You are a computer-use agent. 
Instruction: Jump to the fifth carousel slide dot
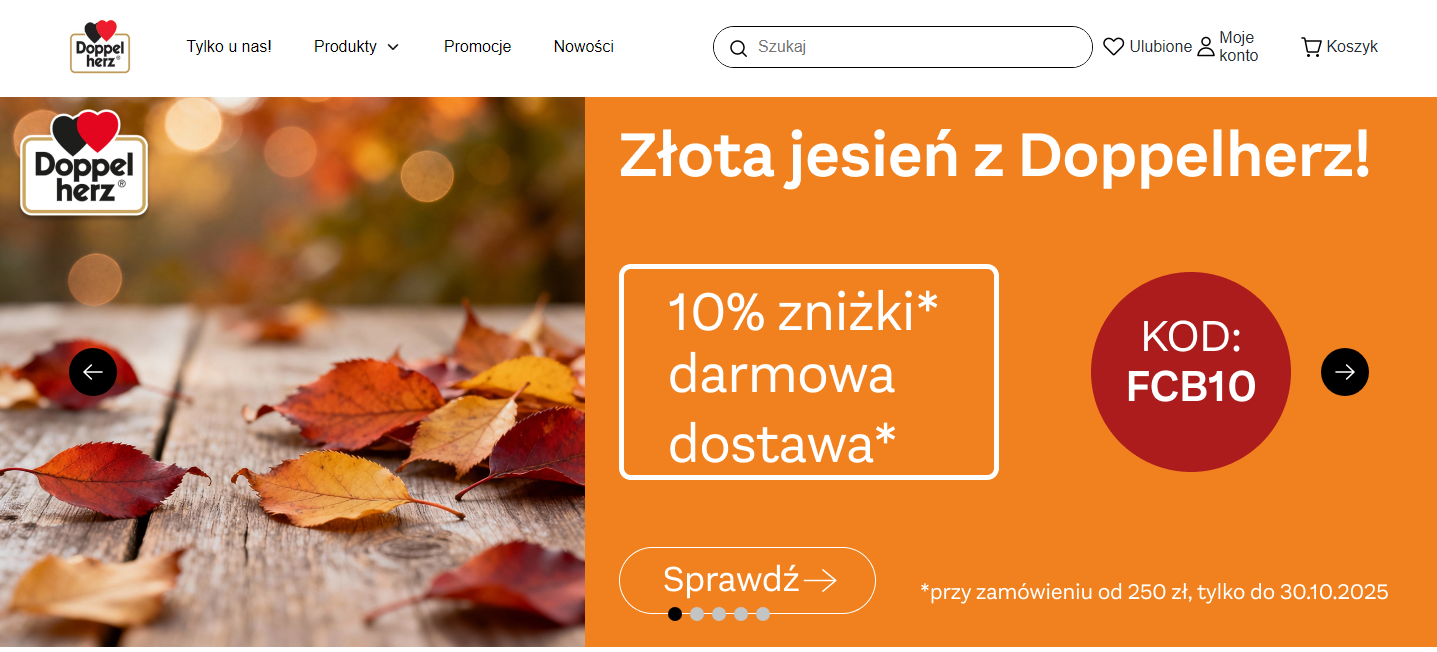(x=763, y=614)
